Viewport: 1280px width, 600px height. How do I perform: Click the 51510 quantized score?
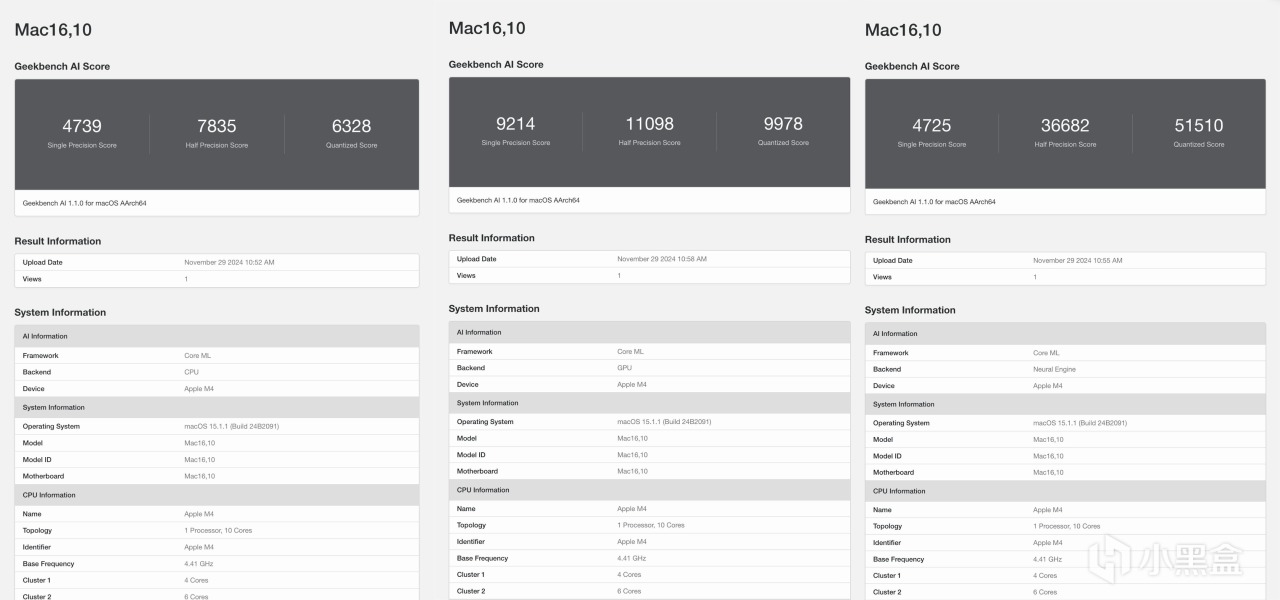(x=1199, y=125)
